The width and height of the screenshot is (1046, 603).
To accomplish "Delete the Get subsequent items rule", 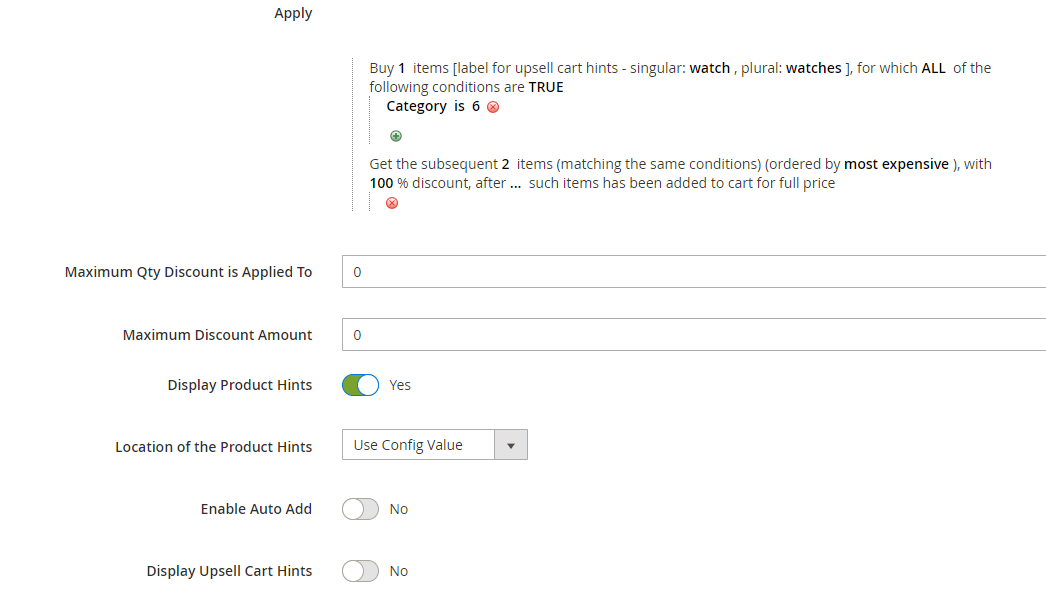I will [x=392, y=203].
